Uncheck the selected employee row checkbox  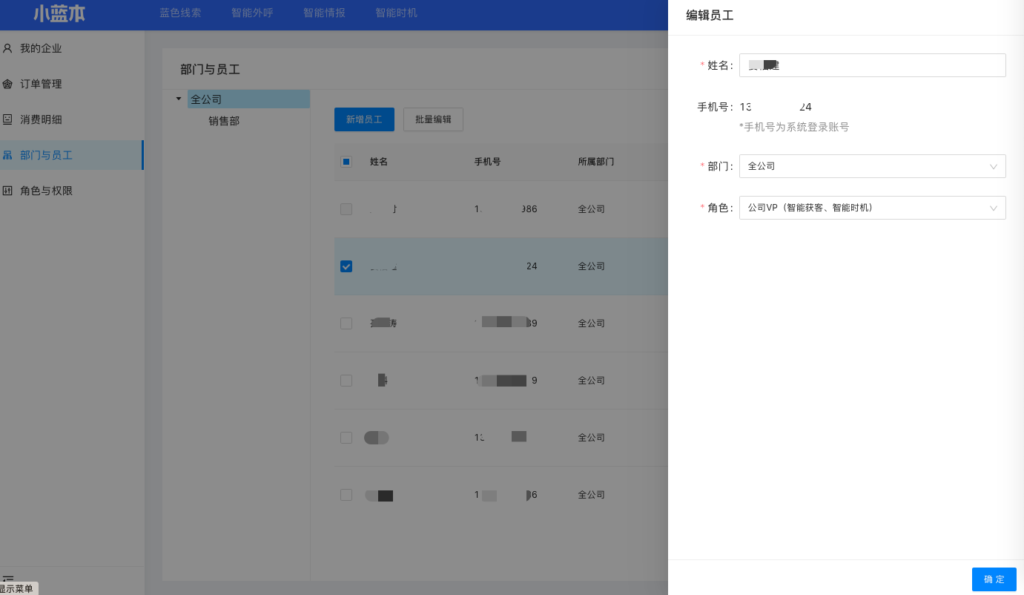click(346, 266)
